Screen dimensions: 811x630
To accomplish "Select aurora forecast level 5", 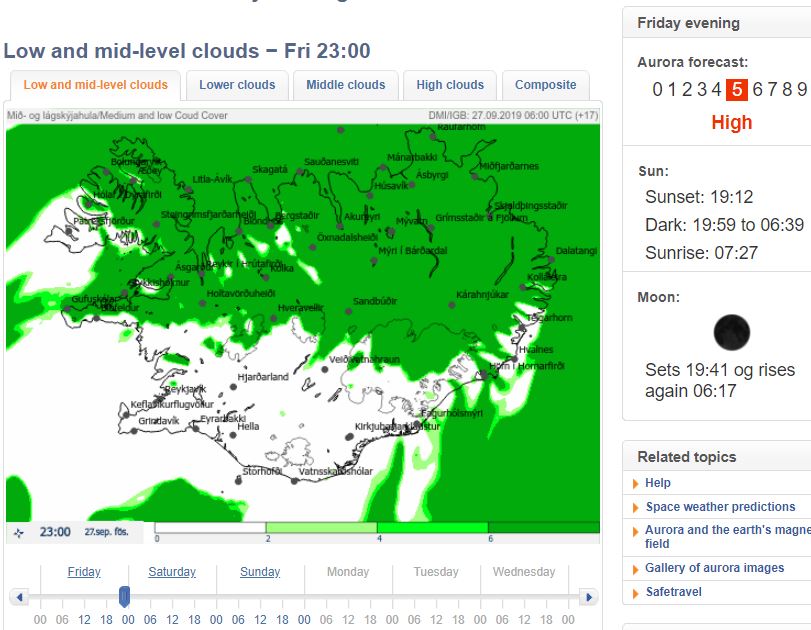I will click(x=737, y=89).
